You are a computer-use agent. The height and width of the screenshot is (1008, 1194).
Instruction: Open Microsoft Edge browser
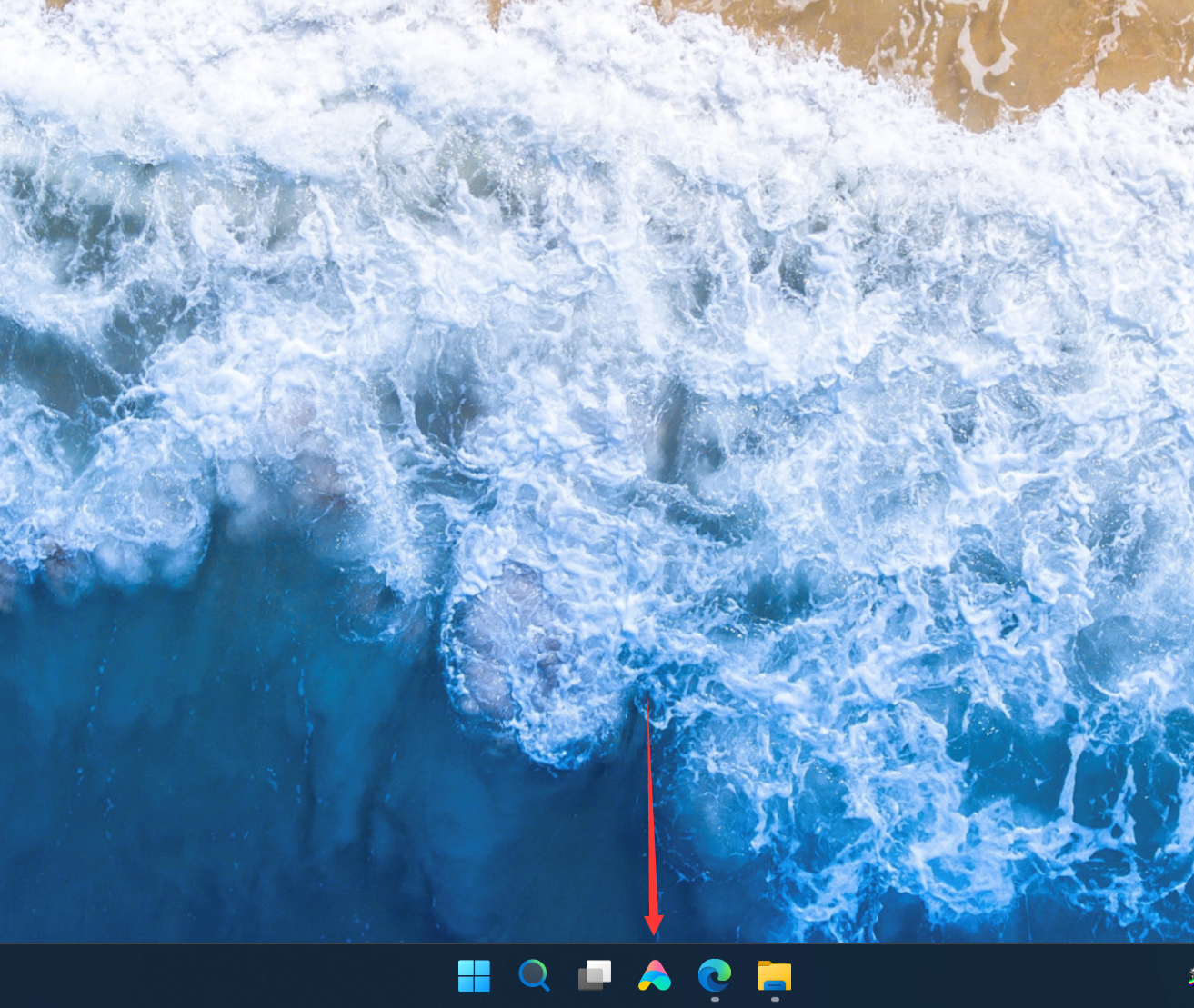pyautogui.click(x=715, y=975)
